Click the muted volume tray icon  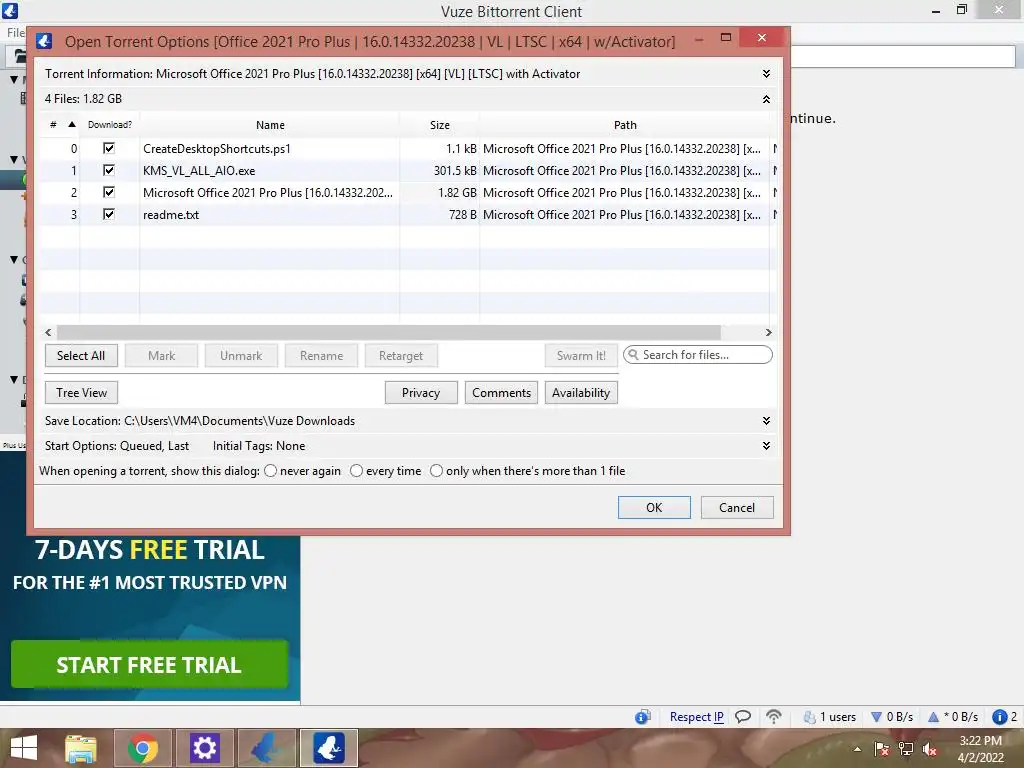[x=930, y=750]
